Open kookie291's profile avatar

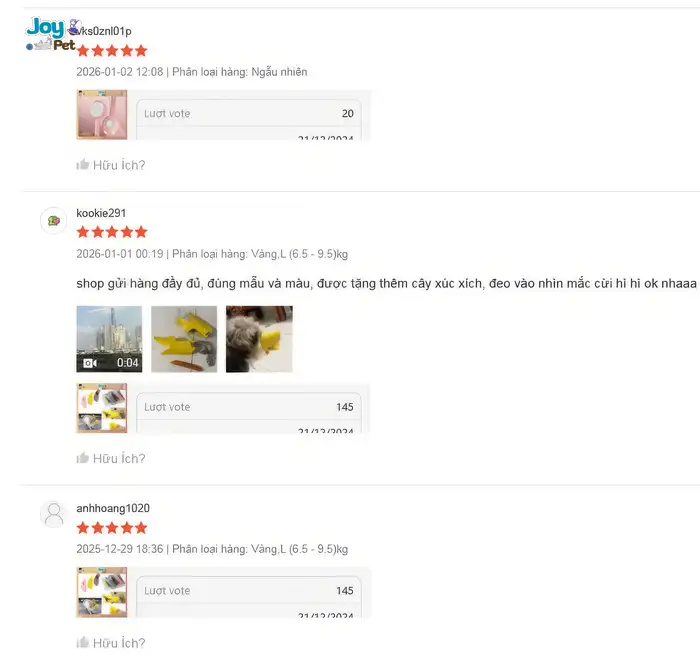pyautogui.click(x=54, y=220)
